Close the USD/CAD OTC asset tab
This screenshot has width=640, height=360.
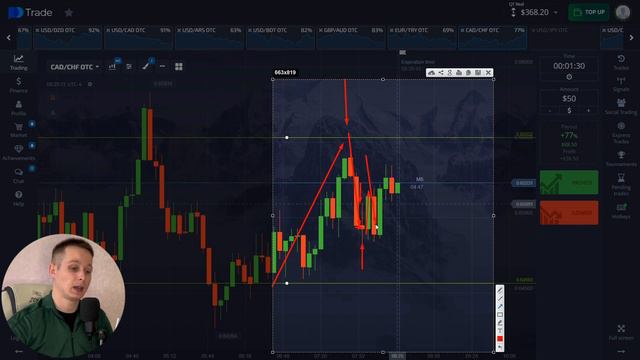108,30
